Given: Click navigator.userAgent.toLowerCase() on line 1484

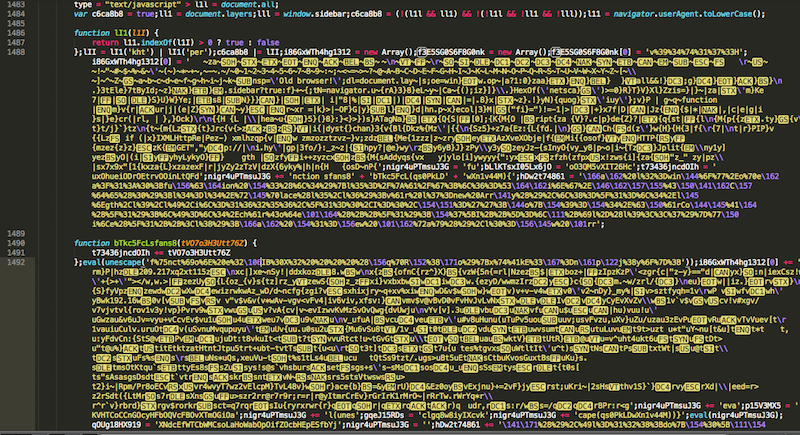Looking at the screenshot, I should (x=689, y=14).
